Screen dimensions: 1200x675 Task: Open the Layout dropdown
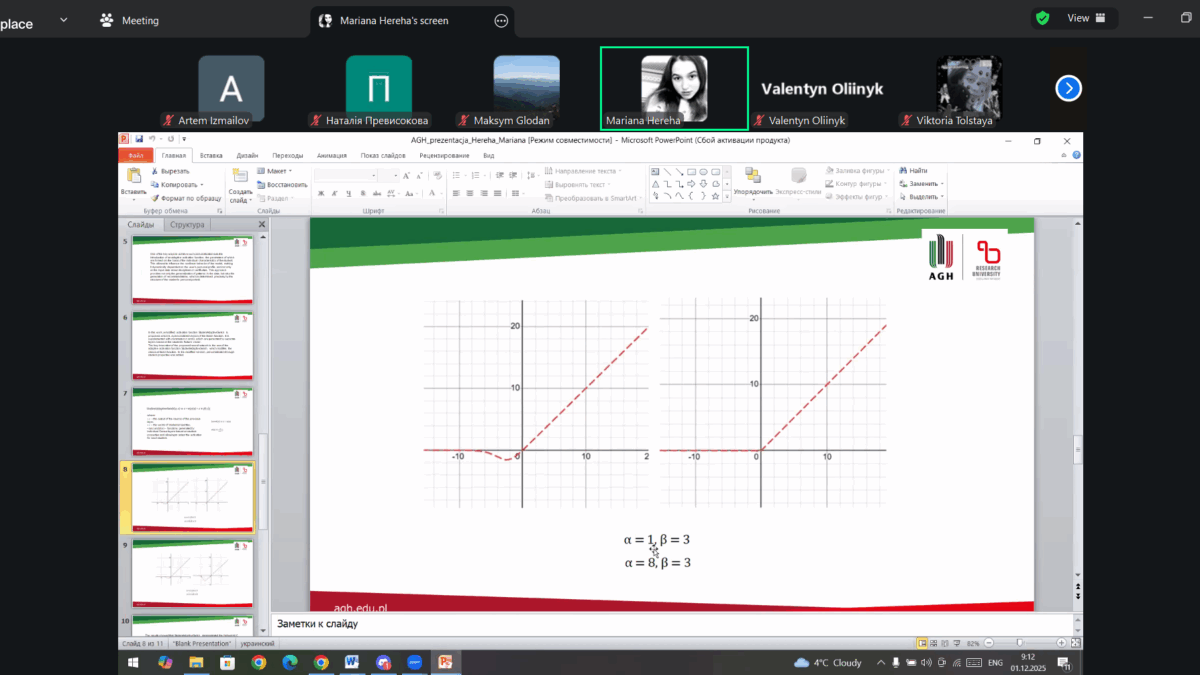pyautogui.click(x=274, y=171)
